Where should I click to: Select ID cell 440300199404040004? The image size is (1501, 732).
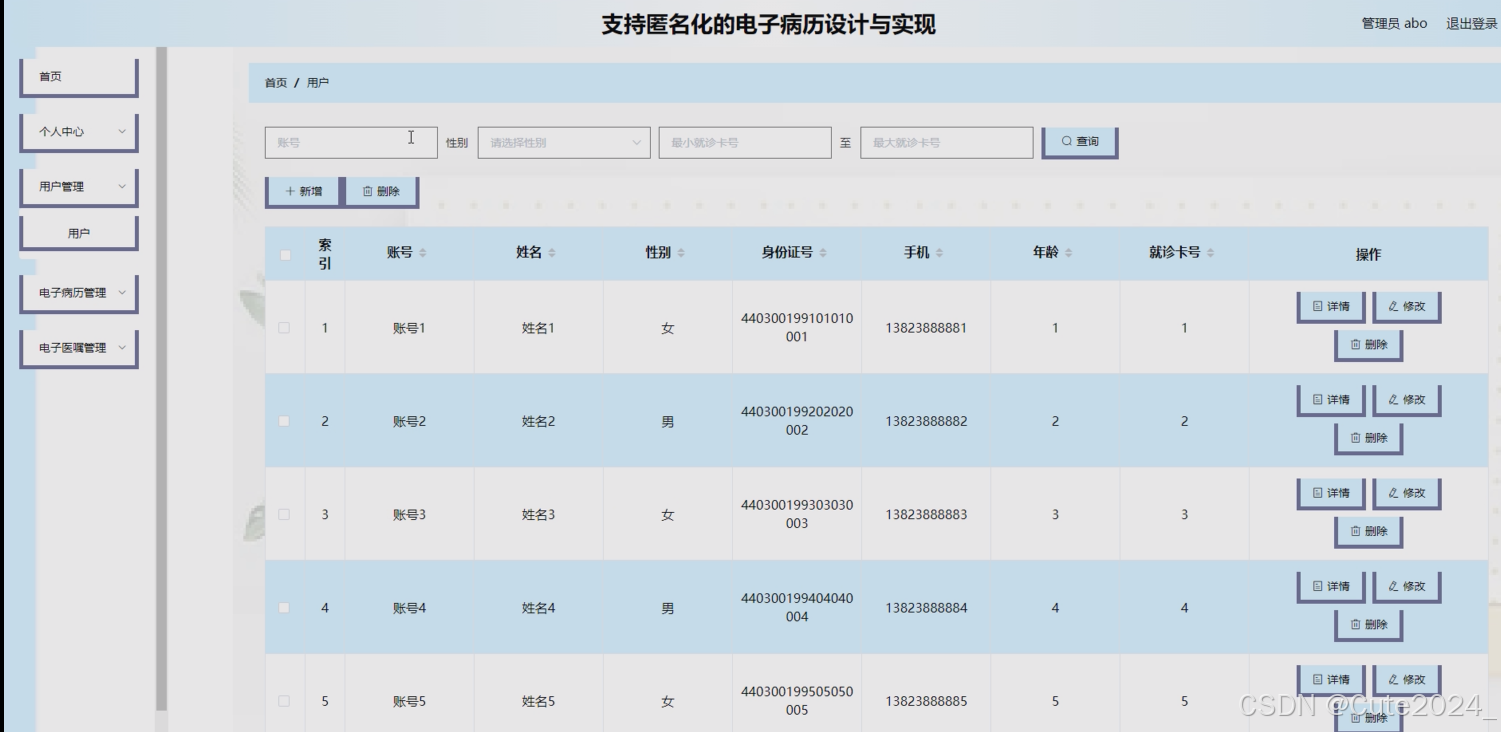797,608
